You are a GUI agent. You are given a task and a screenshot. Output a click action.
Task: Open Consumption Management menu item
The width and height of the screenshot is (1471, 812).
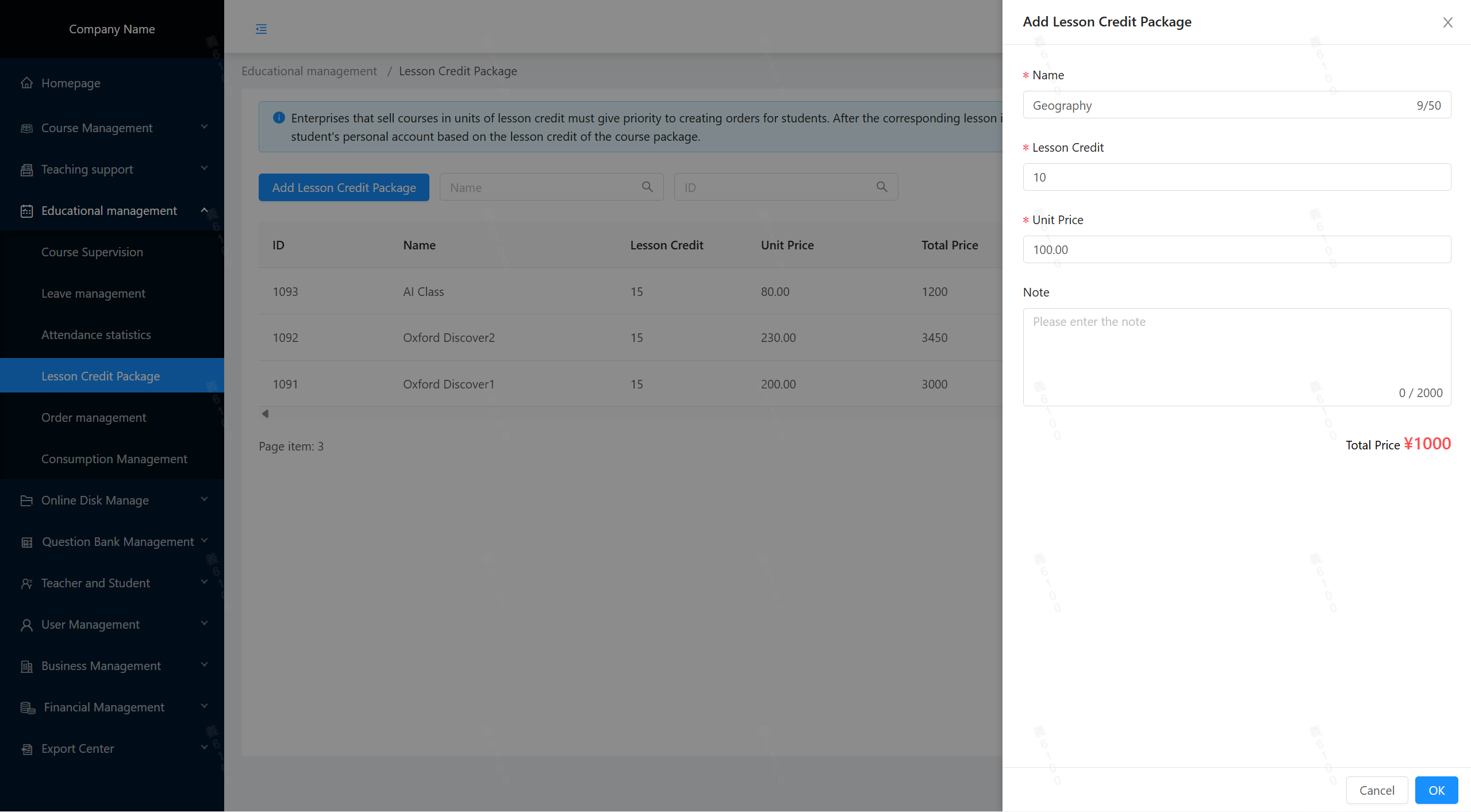coord(114,459)
